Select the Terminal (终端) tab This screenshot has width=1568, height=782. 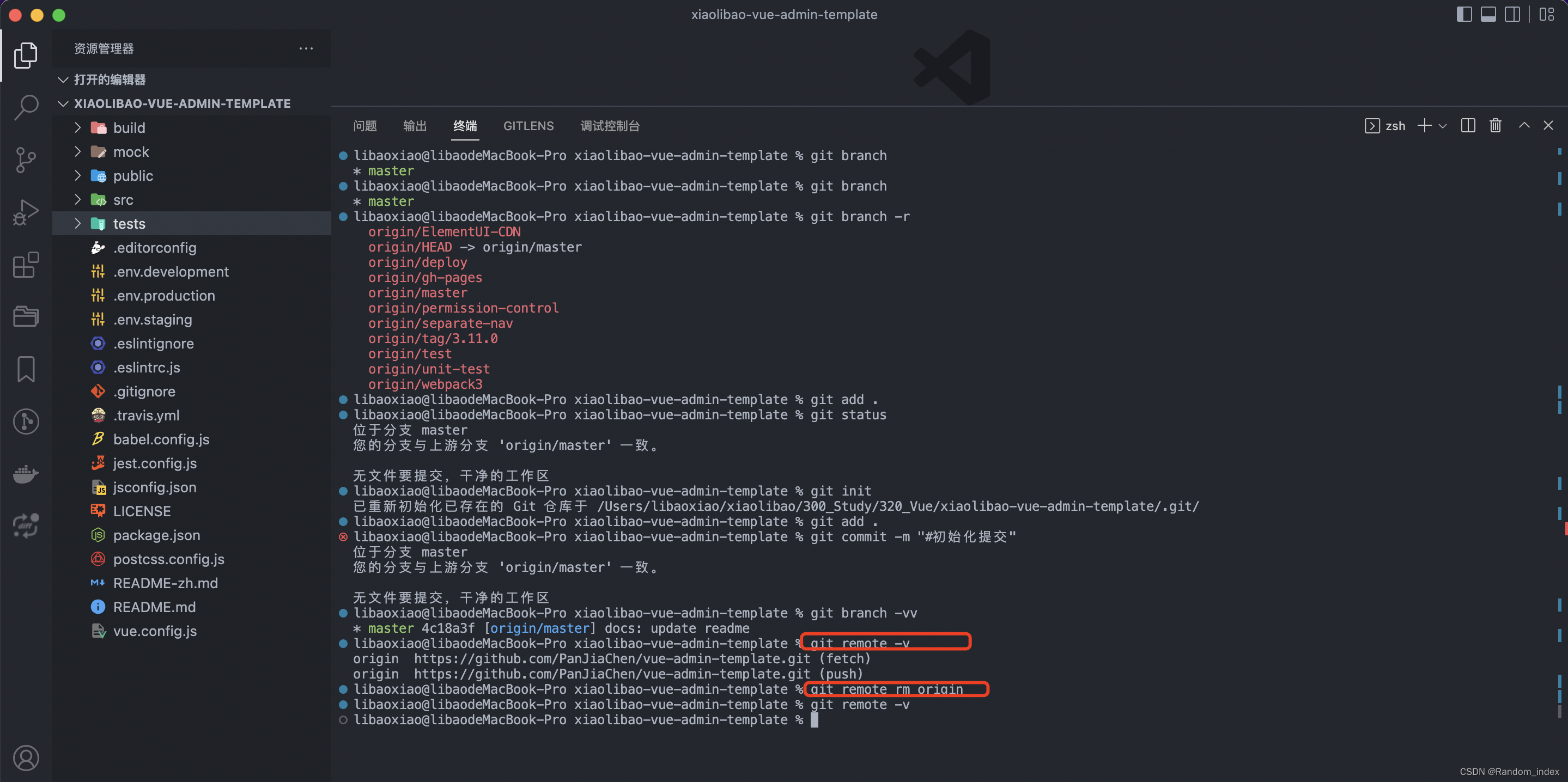464,126
